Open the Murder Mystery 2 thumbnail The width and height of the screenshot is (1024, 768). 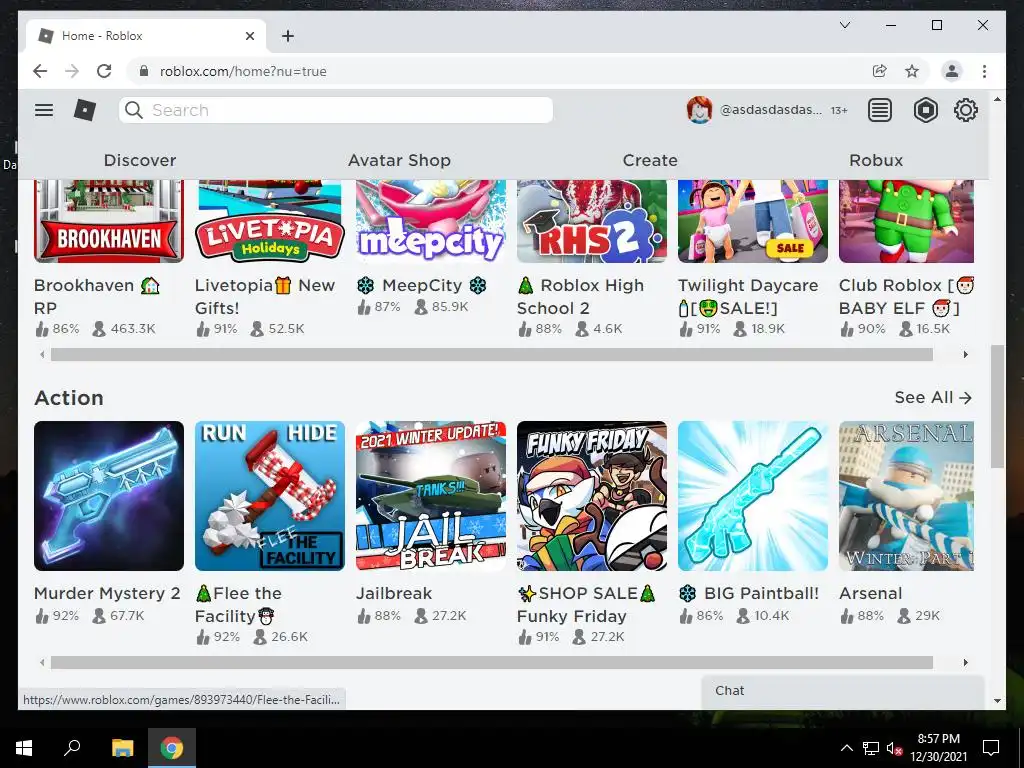(109, 496)
